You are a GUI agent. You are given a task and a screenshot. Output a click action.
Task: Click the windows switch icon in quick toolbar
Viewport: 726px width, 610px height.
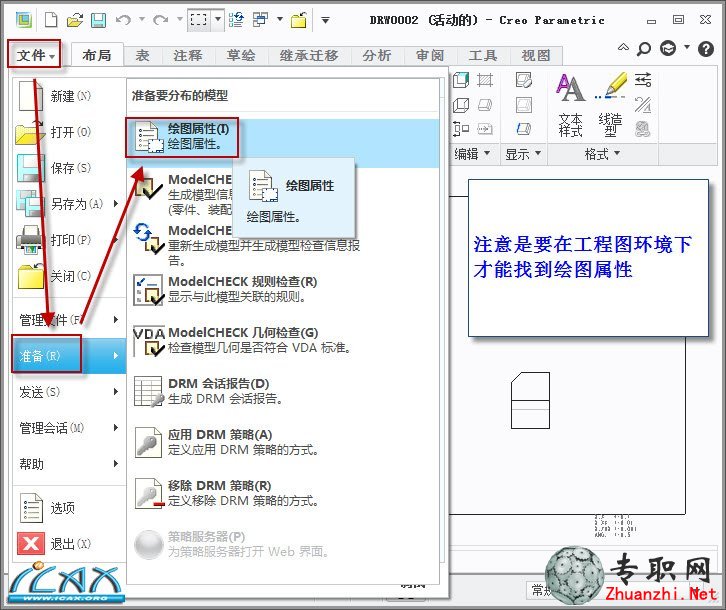point(261,20)
